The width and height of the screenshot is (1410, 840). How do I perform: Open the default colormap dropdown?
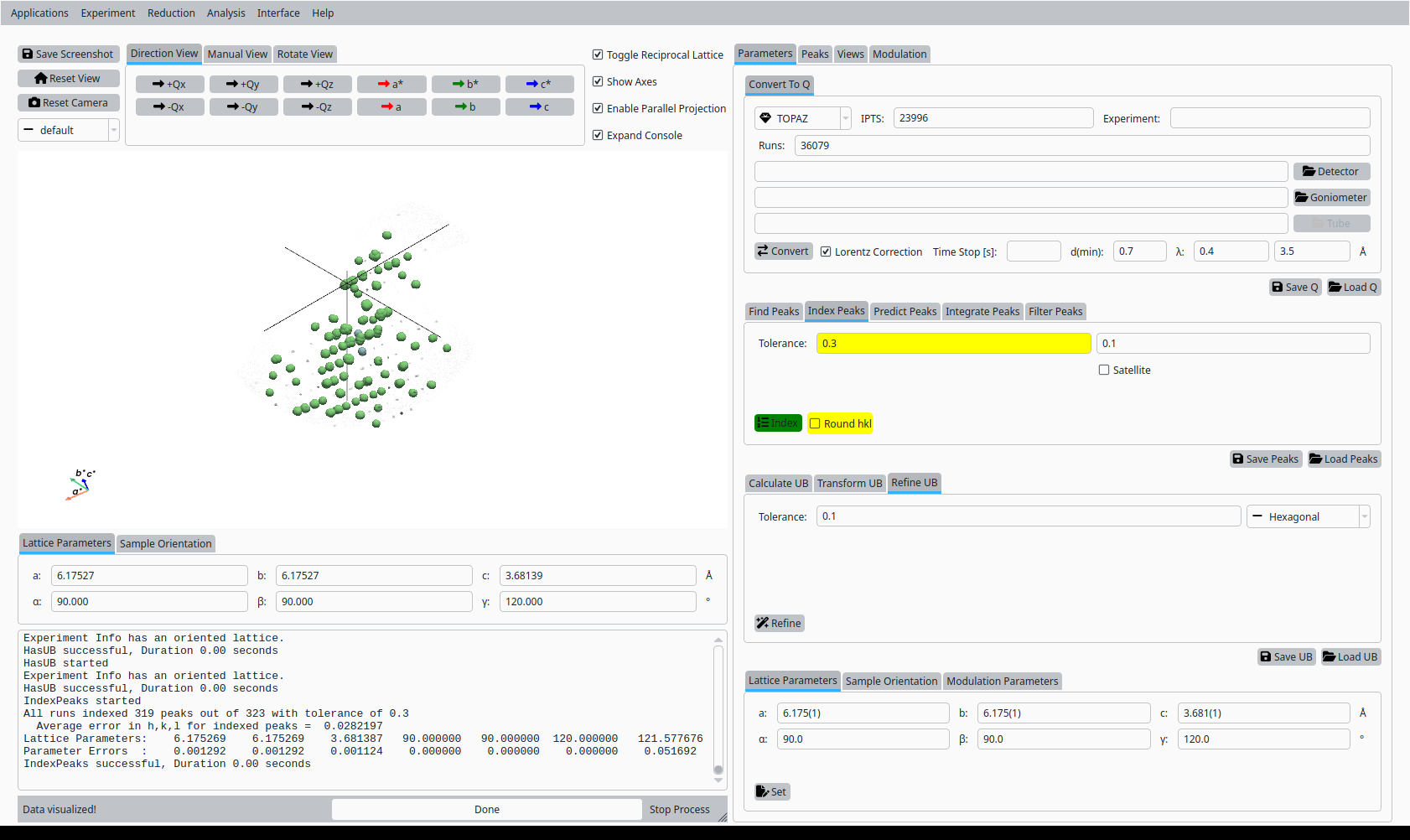(68, 131)
